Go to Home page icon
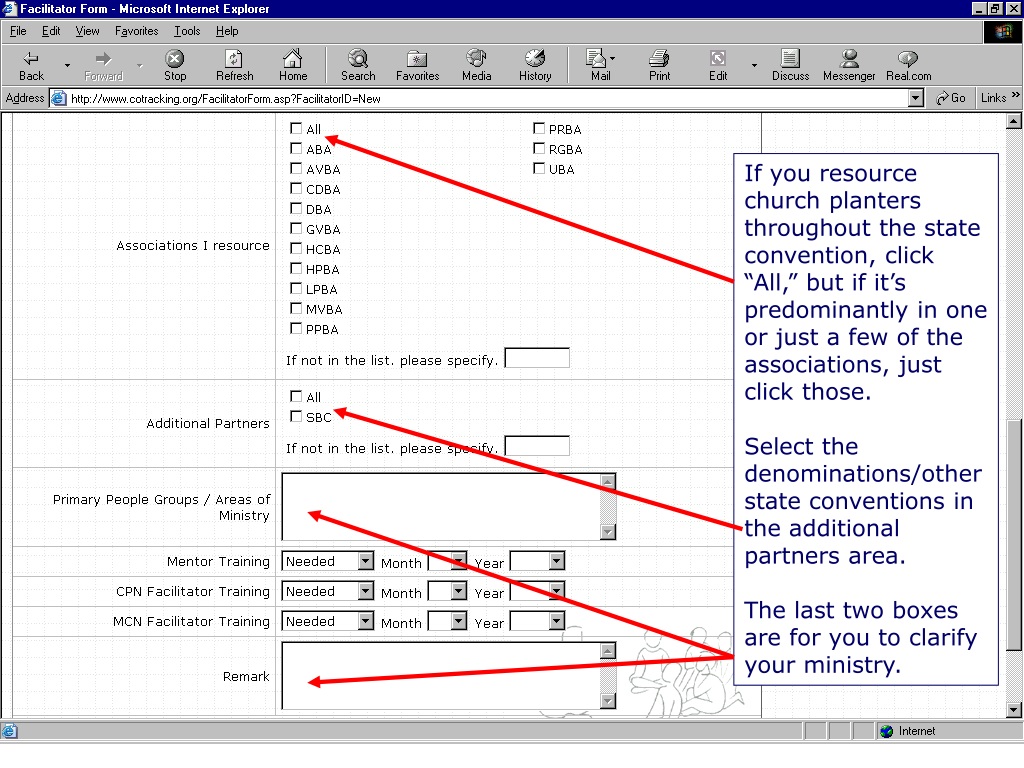 coord(293,65)
